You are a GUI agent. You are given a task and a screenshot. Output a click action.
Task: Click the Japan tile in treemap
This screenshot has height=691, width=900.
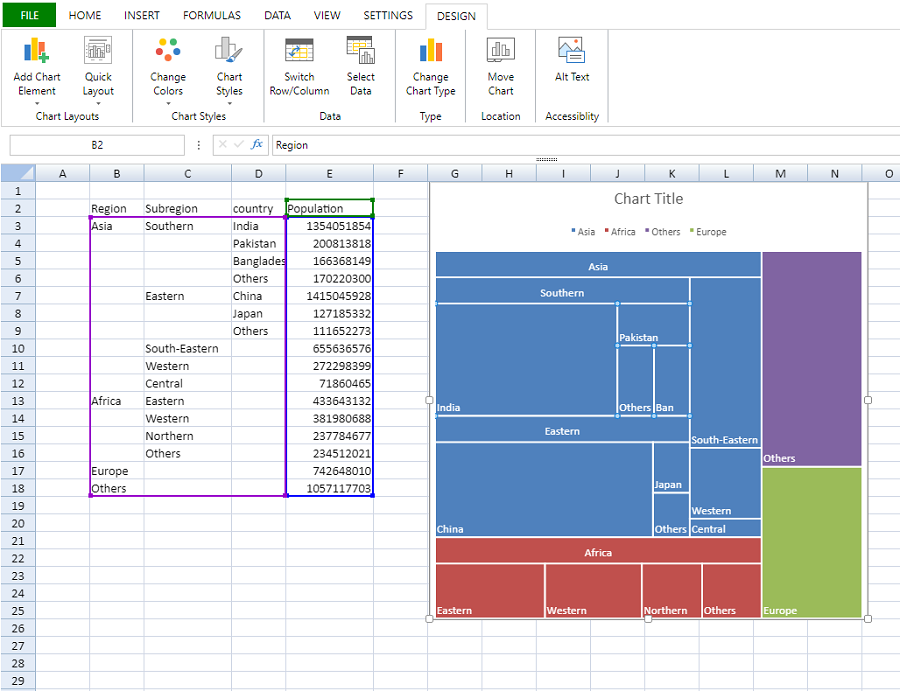tap(671, 467)
